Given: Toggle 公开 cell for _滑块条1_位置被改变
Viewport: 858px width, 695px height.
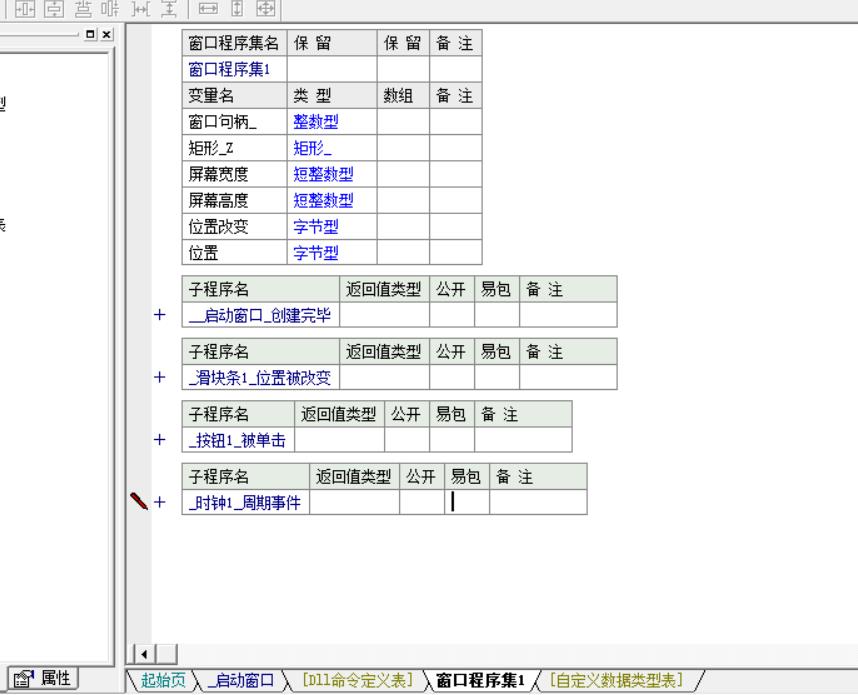Looking at the screenshot, I should [x=451, y=378].
